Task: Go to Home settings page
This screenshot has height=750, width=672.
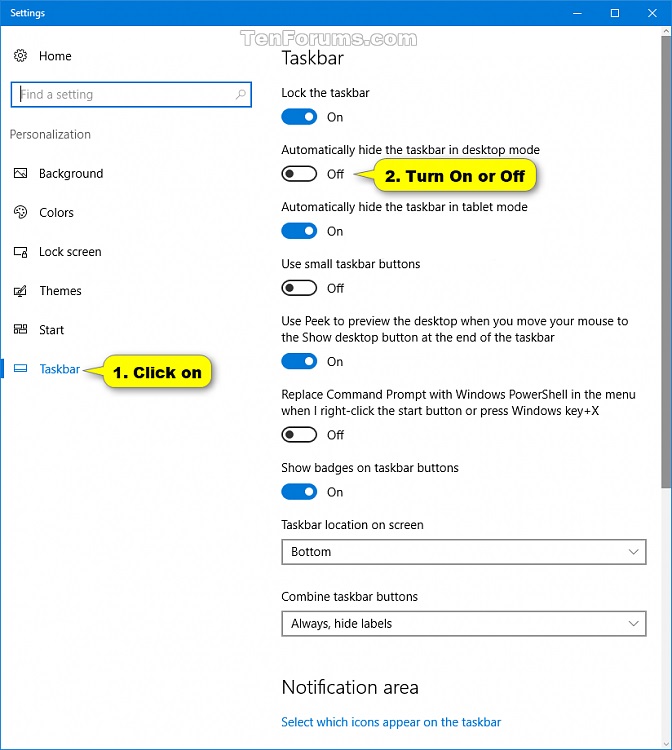Action: [55, 56]
